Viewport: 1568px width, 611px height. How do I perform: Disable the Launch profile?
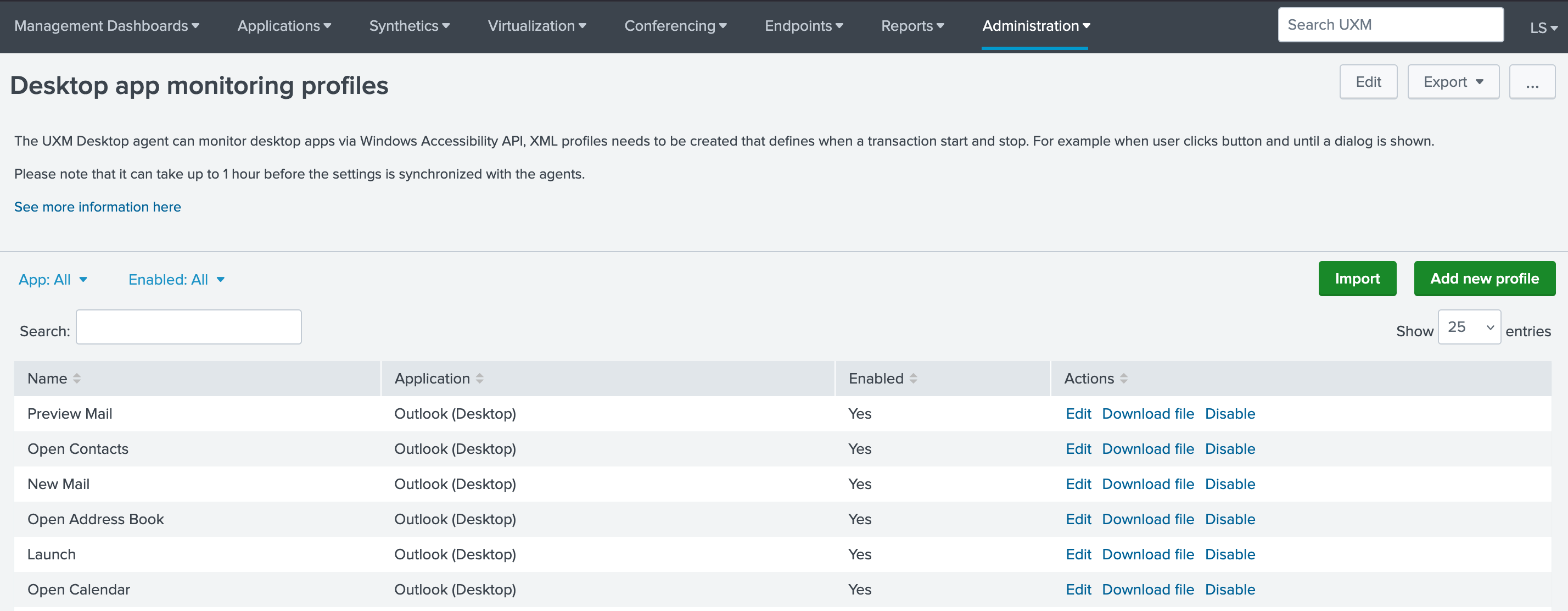tap(1230, 554)
